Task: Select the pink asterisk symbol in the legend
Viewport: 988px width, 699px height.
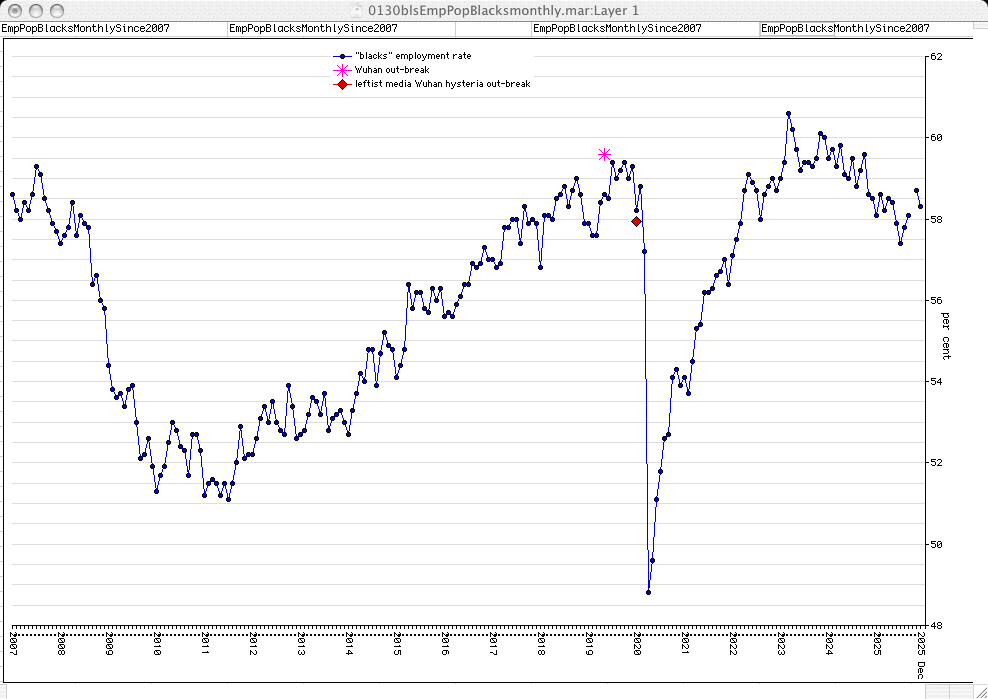Action: tap(342, 70)
